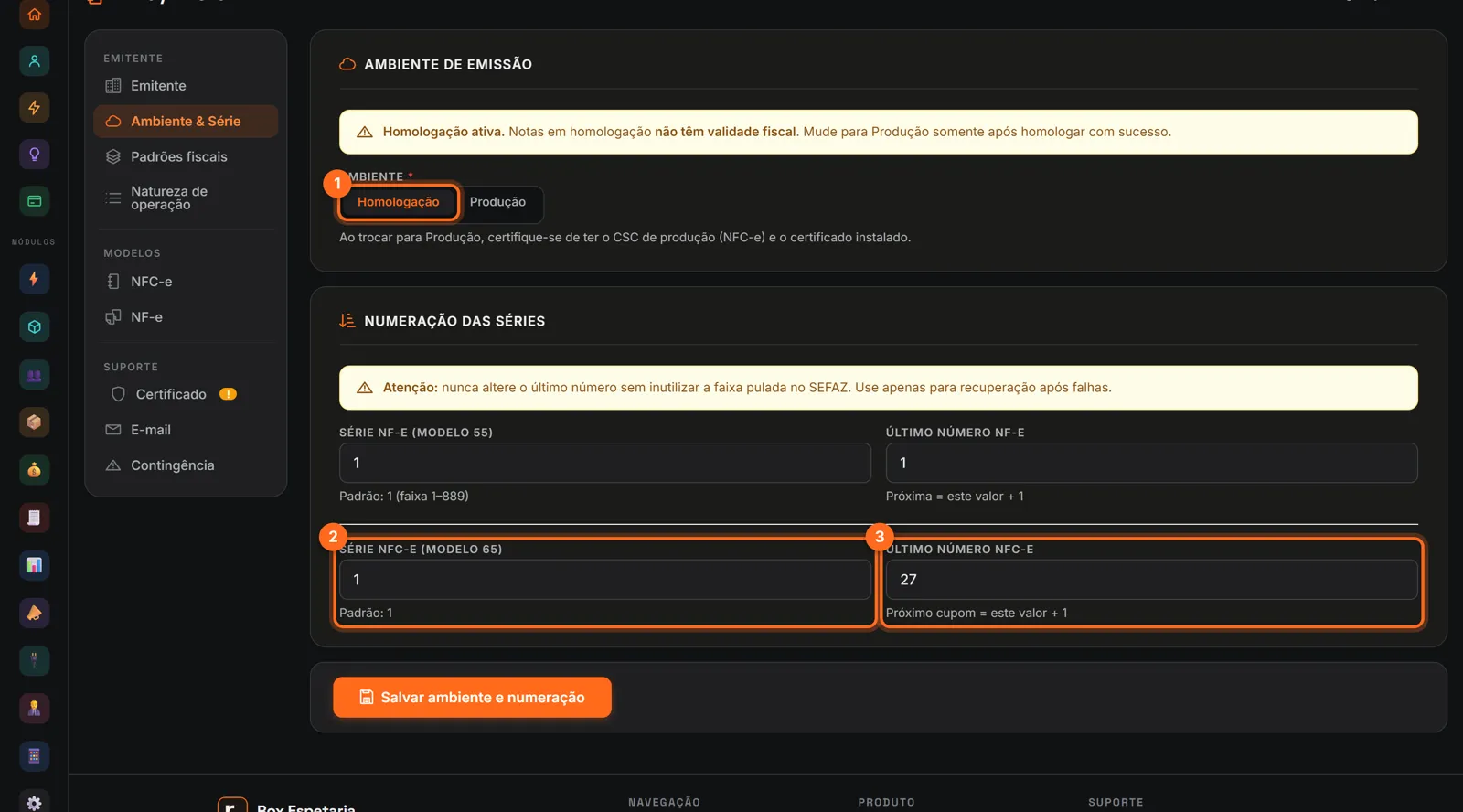Open the green credit card icon
The image size is (1463, 812).
click(x=34, y=201)
